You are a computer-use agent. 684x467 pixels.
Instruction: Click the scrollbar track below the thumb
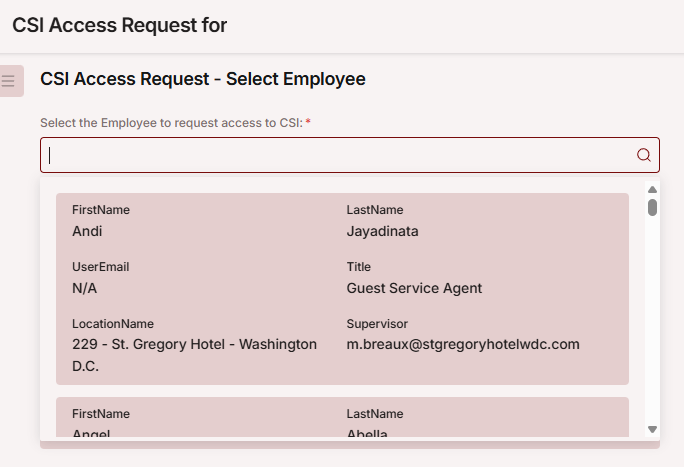click(653, 320)
